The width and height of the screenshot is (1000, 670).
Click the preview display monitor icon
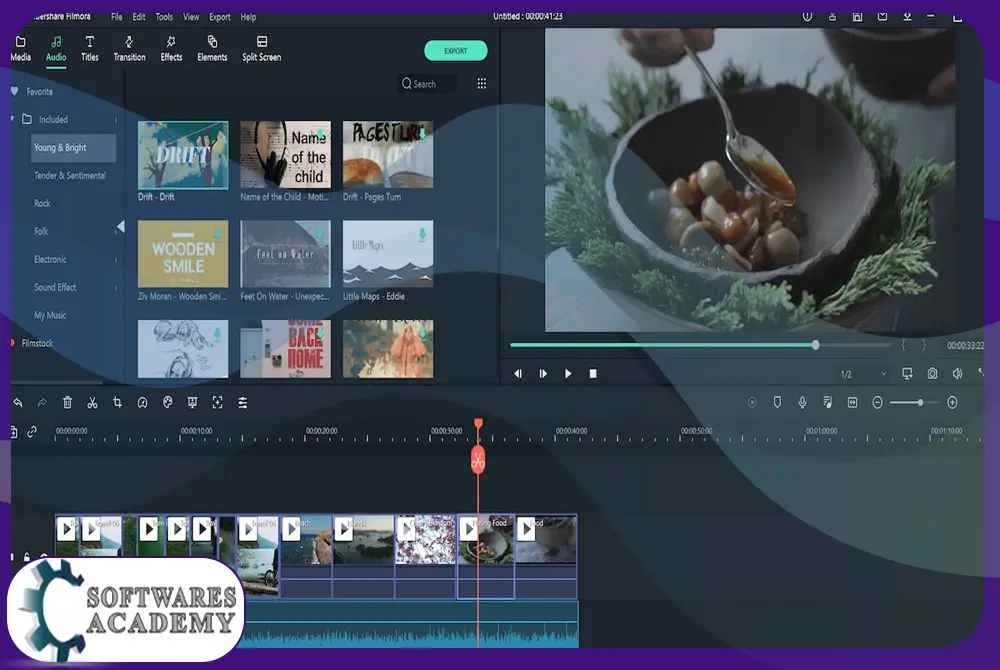pyautogui.click(x=907, y=374)
